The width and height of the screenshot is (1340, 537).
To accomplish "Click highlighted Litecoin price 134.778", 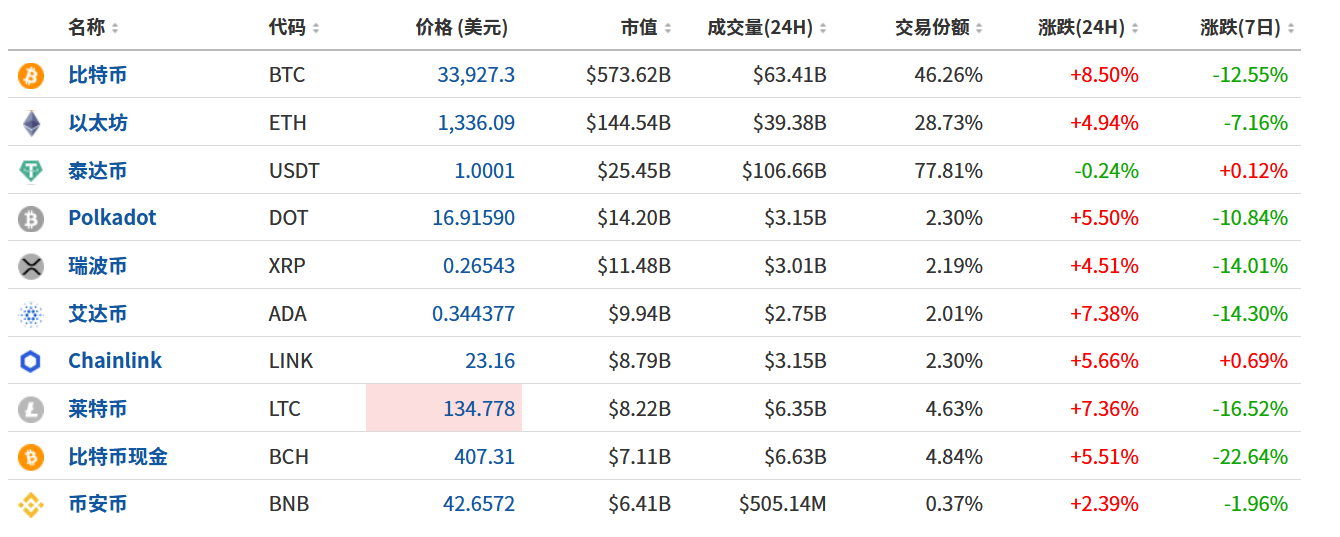I will click(x=478, y=409).
